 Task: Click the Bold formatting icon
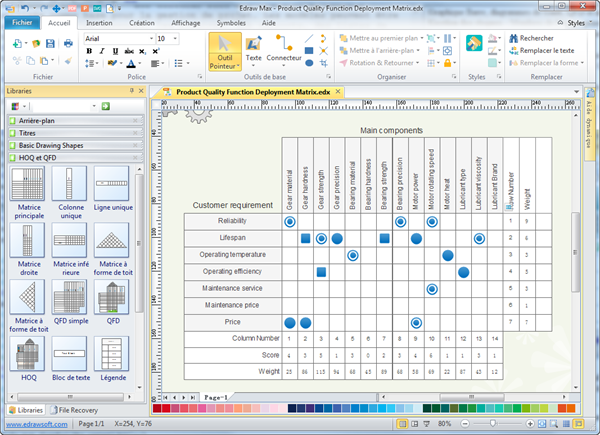[90, 53]
